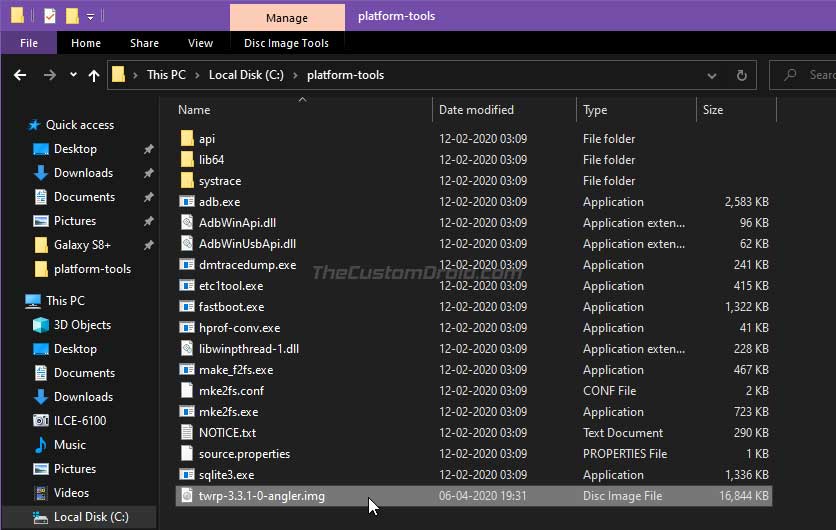Switch to the Home ribbon tab
Viewport: 836px width, 530px height.
coord(86,43)
